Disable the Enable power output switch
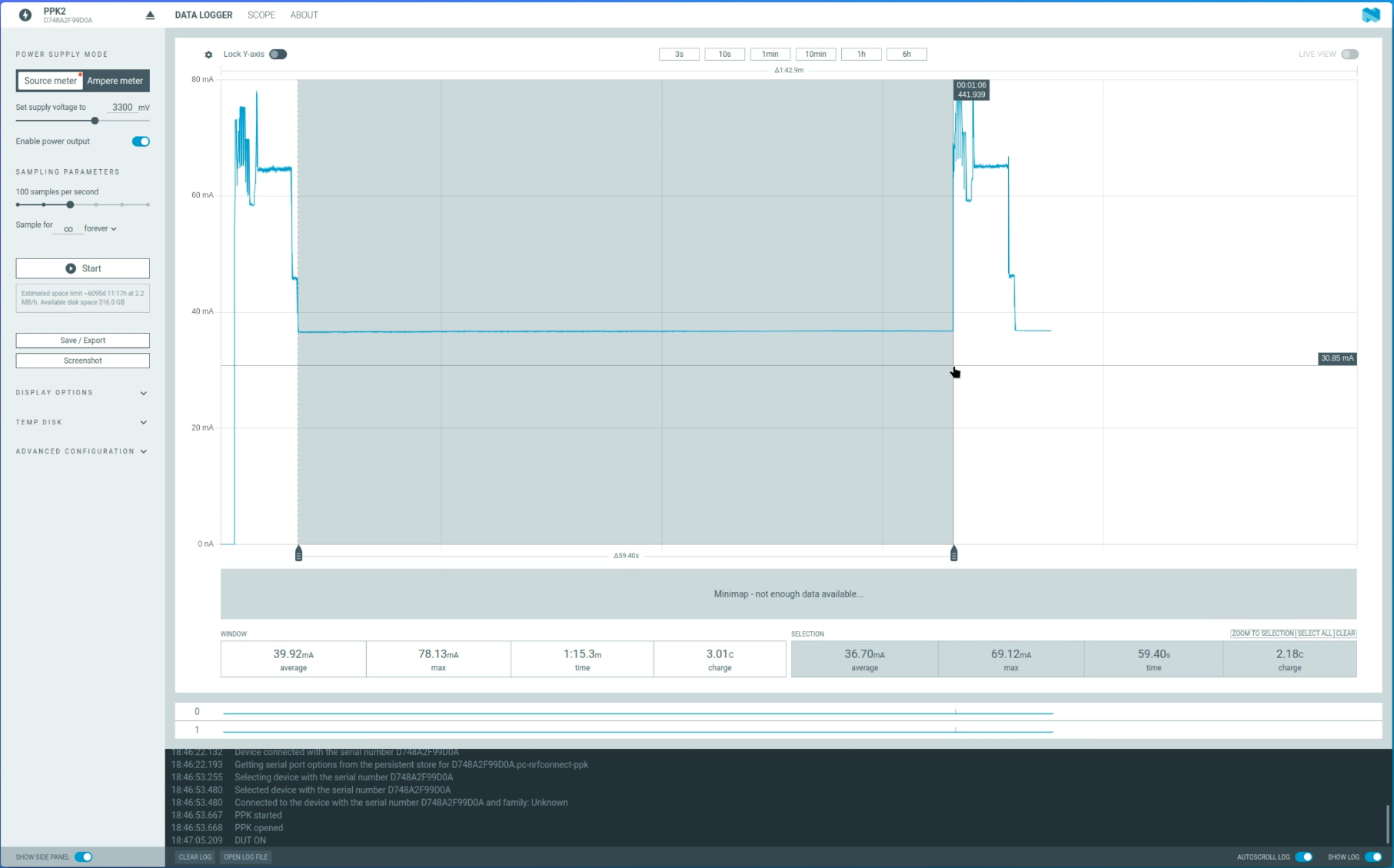 [x=141, y=141]
